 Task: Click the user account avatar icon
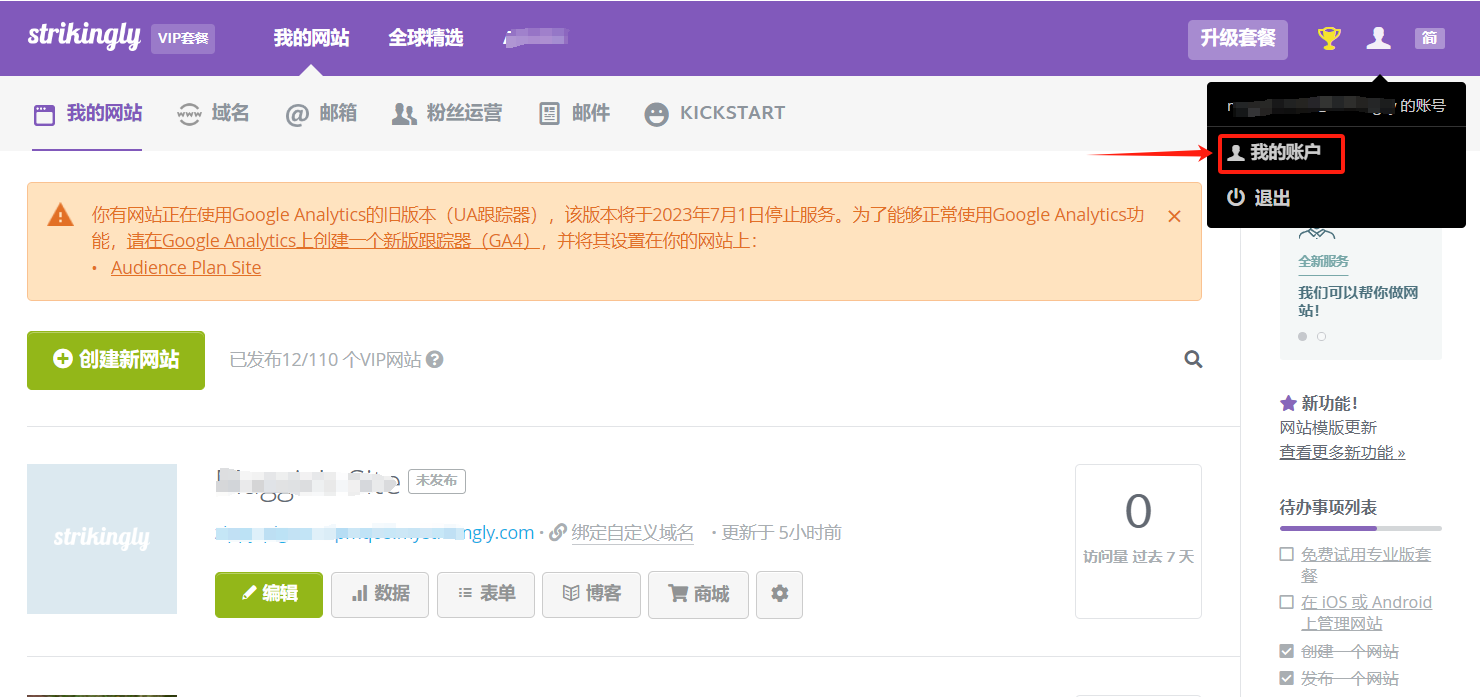1378,37
